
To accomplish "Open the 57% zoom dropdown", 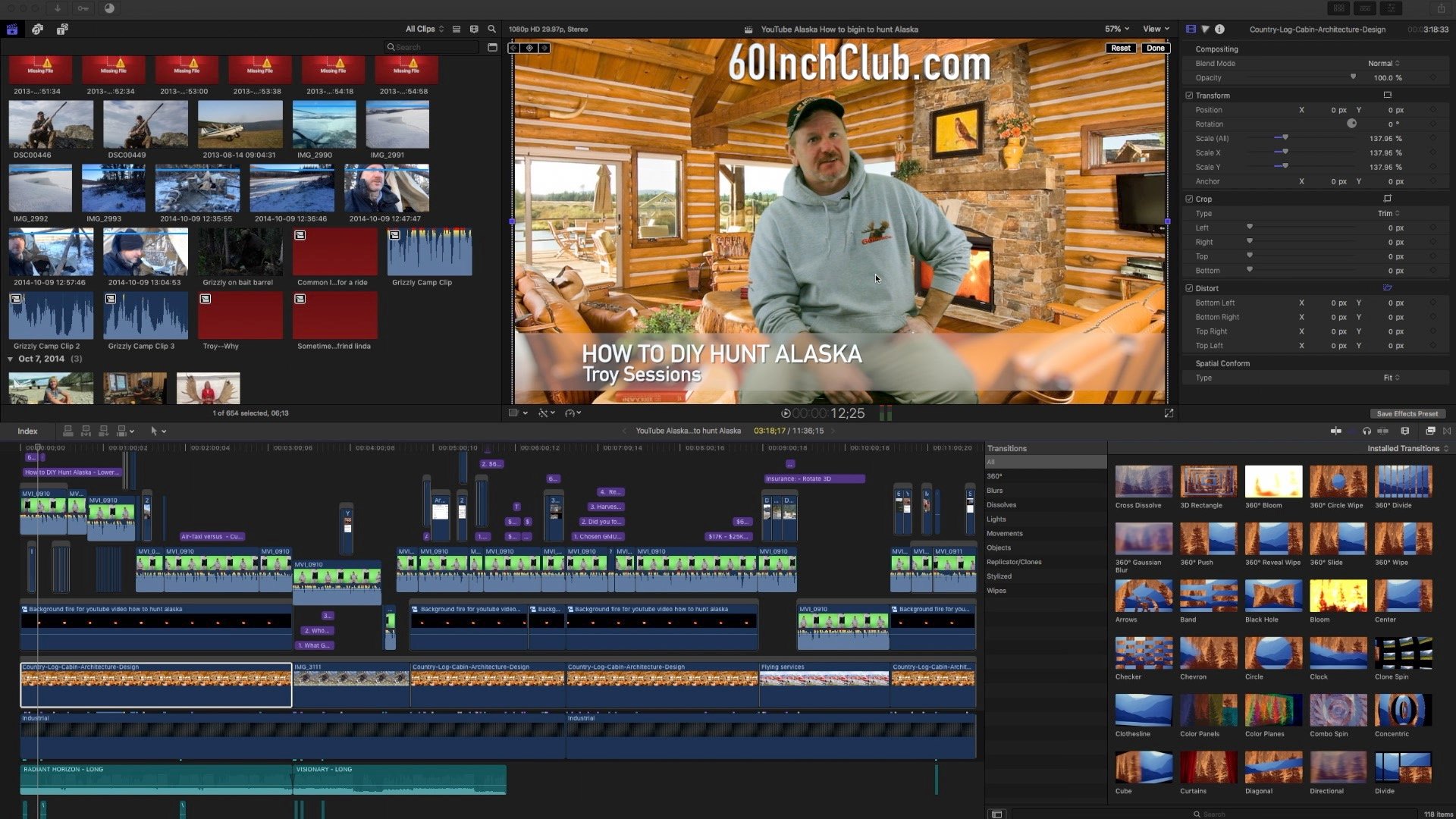I will [1116, 29].
